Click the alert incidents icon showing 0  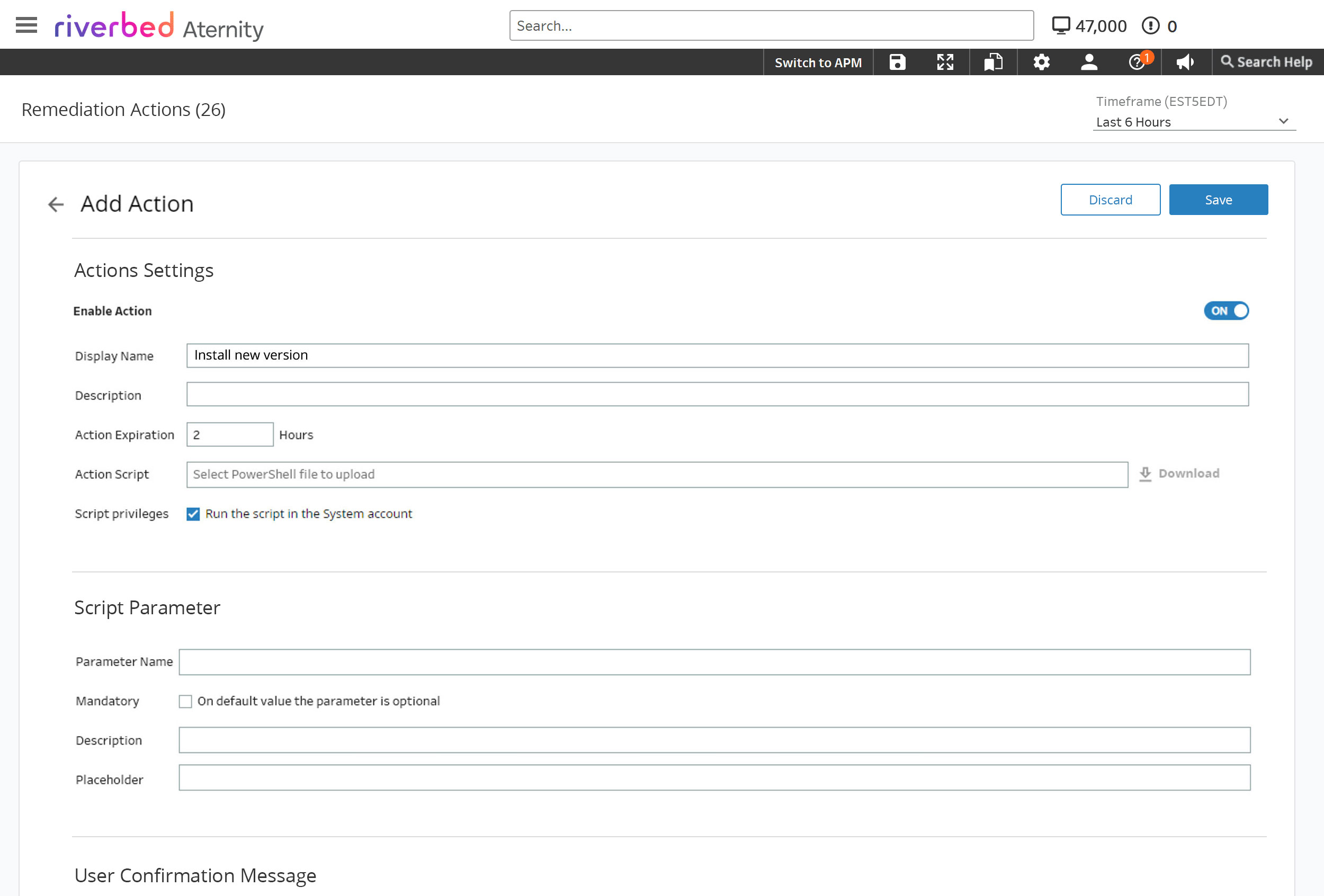tap(1150, 25)
